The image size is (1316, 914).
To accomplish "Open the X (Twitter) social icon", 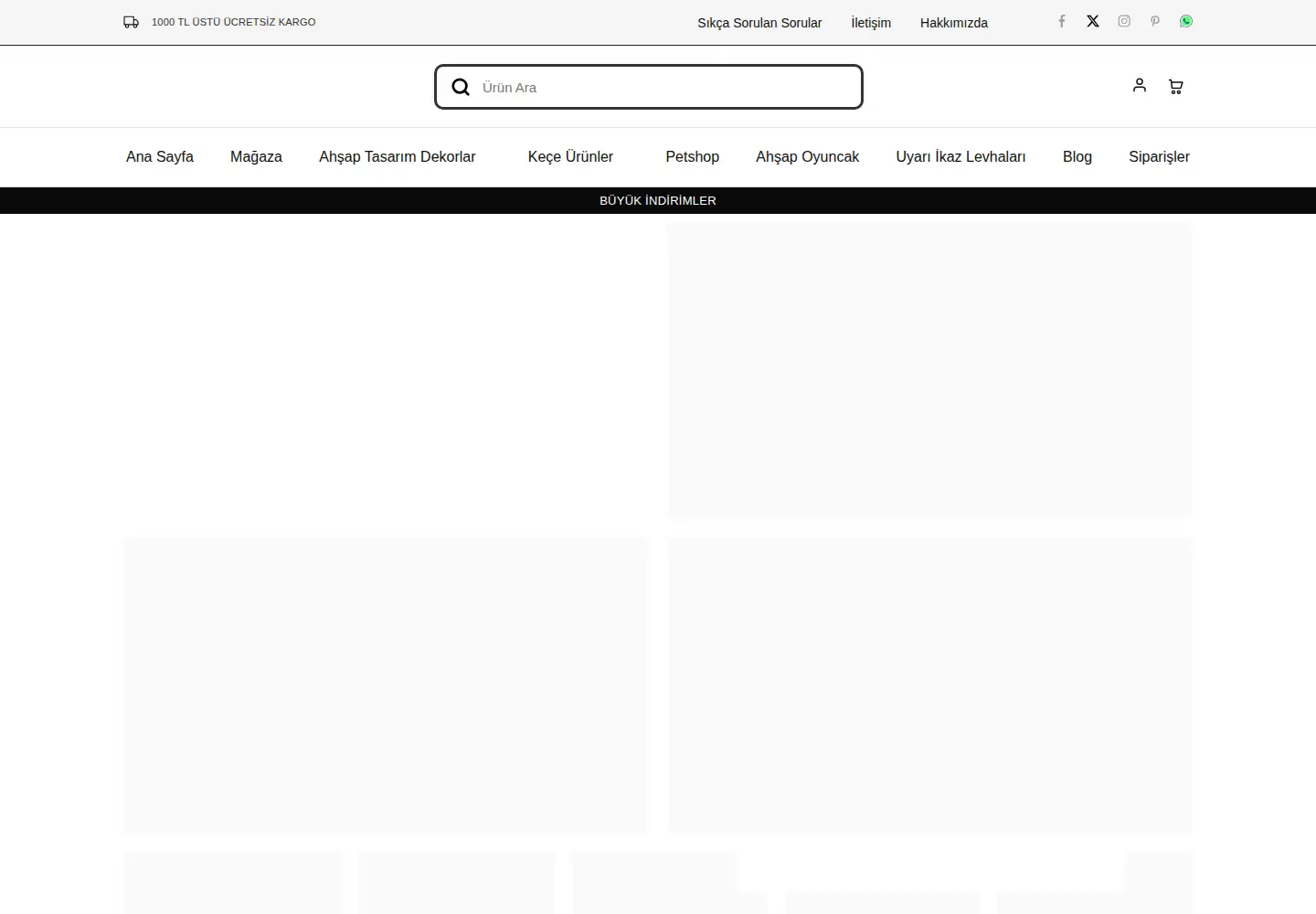I will tap(1092, 21).
